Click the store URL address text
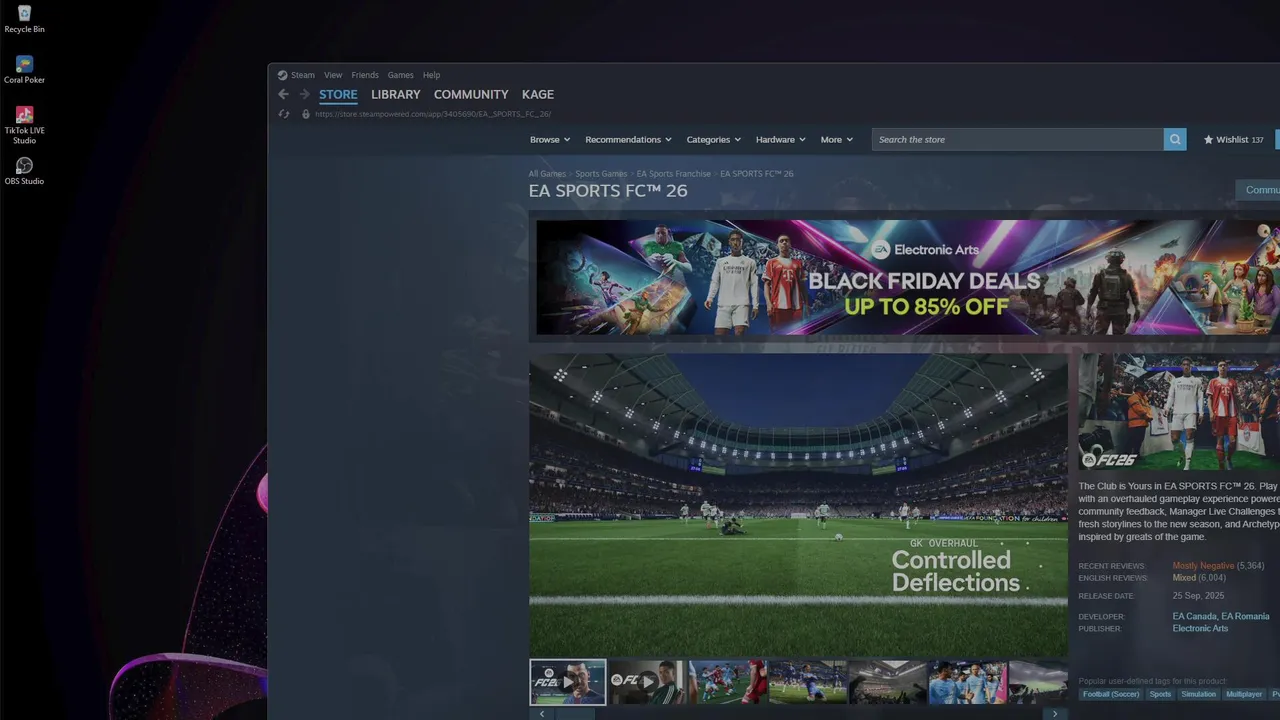 point(433,114)
